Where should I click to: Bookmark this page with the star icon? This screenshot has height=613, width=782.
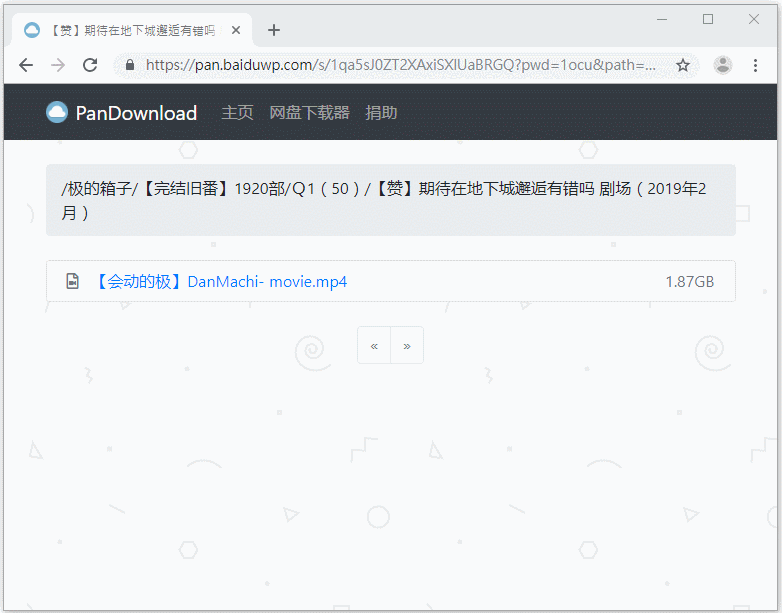tap(683, 65)
